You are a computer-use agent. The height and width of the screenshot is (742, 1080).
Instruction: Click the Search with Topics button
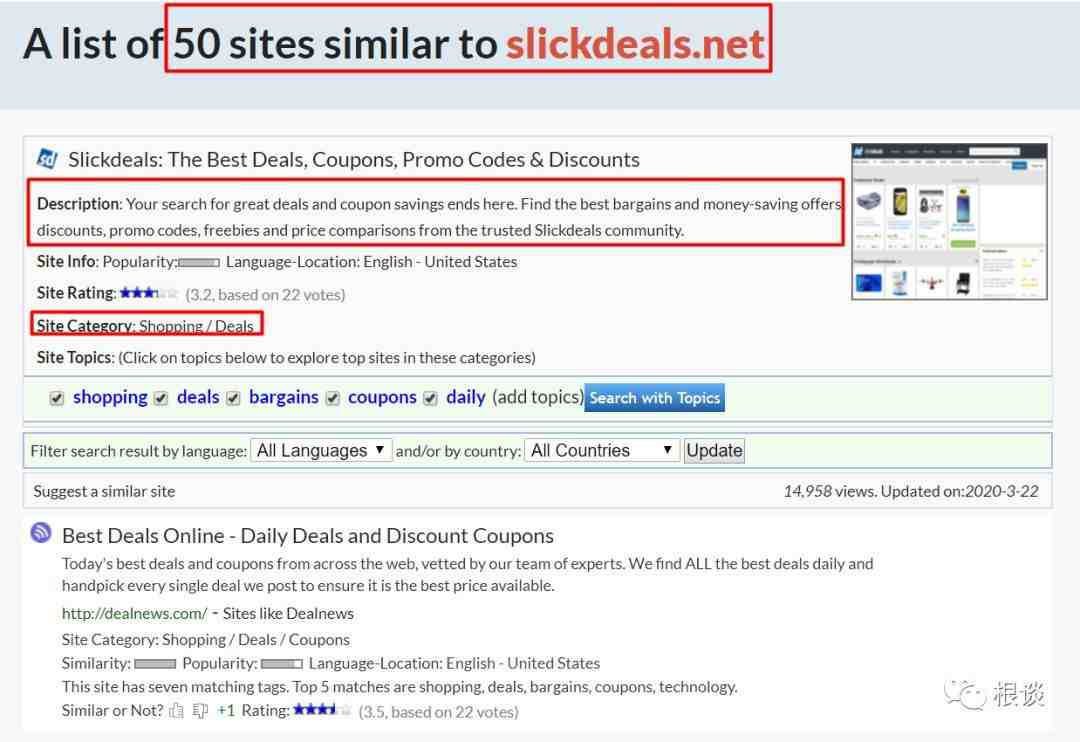[654, 398]
